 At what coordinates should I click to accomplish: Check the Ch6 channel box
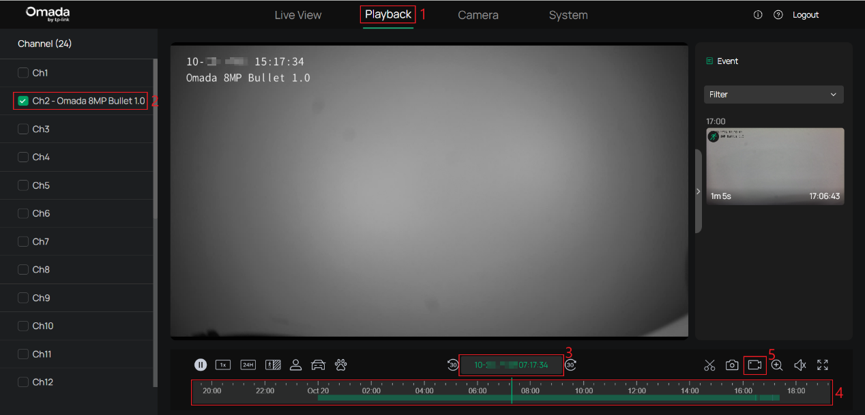[x=23, y=213]
